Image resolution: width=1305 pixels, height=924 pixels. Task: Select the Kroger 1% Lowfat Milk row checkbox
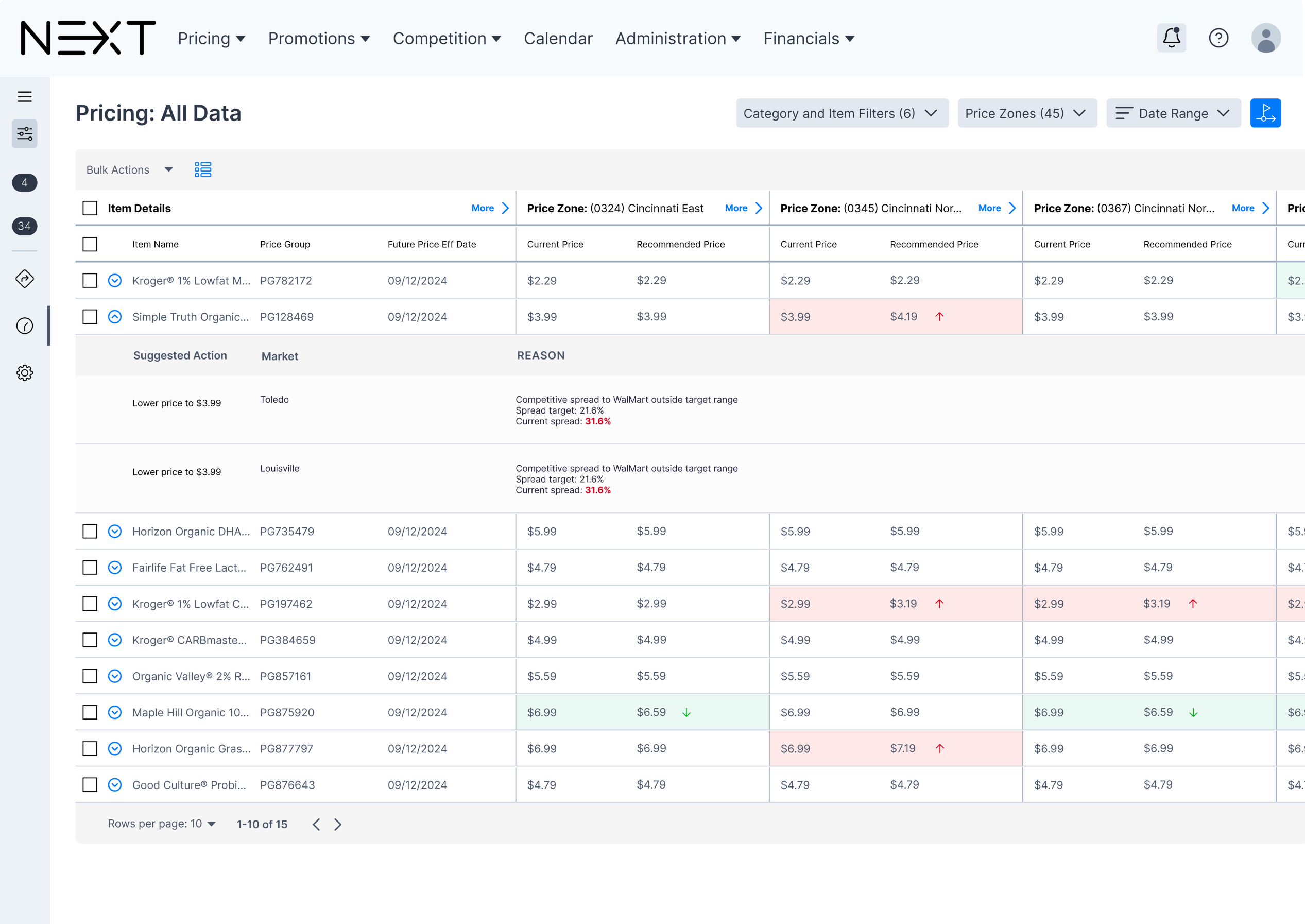90,281
